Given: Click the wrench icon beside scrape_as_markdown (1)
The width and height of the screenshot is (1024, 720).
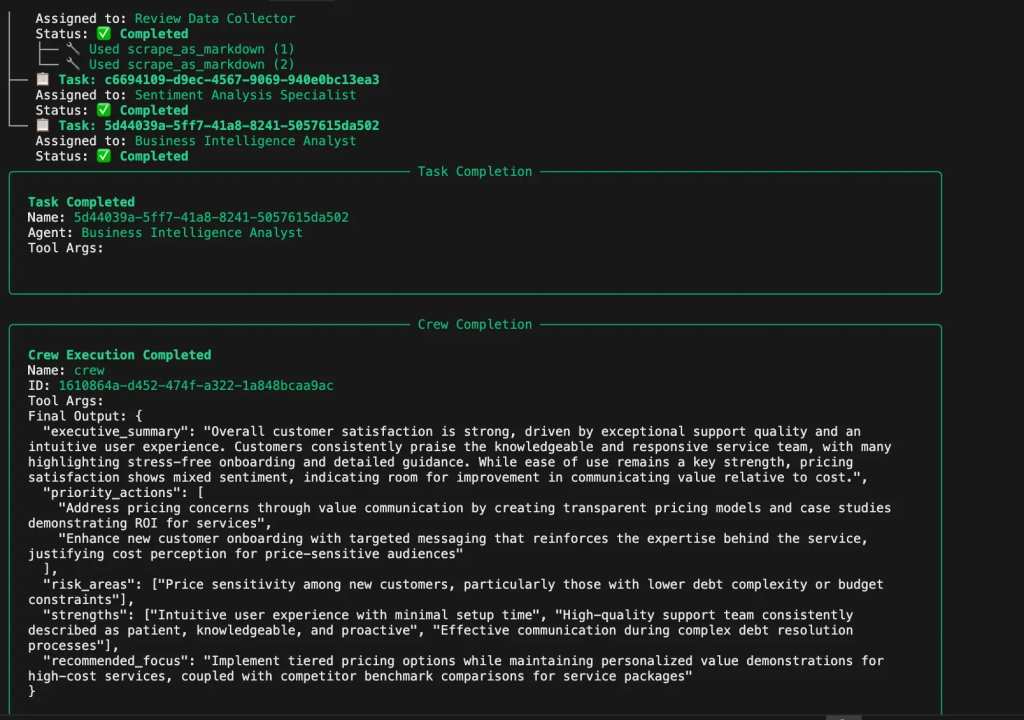Looking at the screenshot, I should (73, 49).
